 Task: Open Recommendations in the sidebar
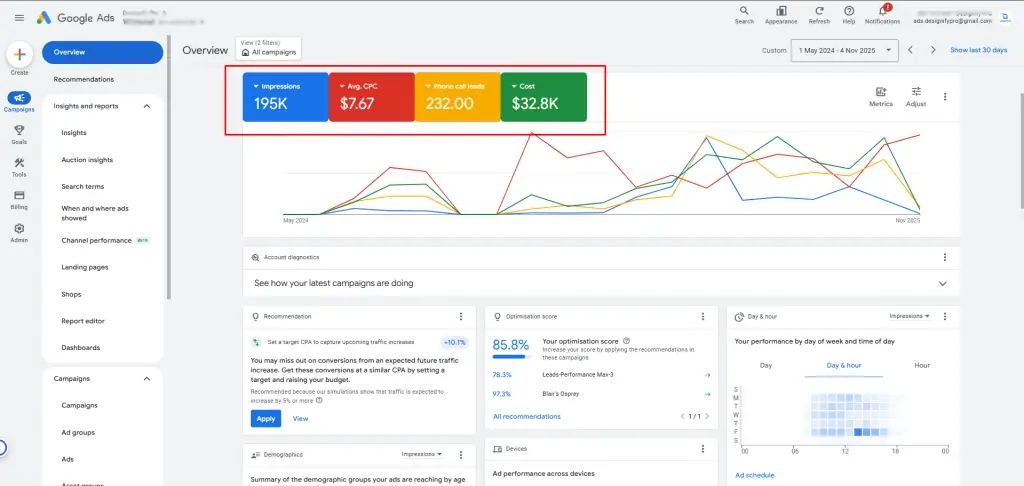pos(84,79)
